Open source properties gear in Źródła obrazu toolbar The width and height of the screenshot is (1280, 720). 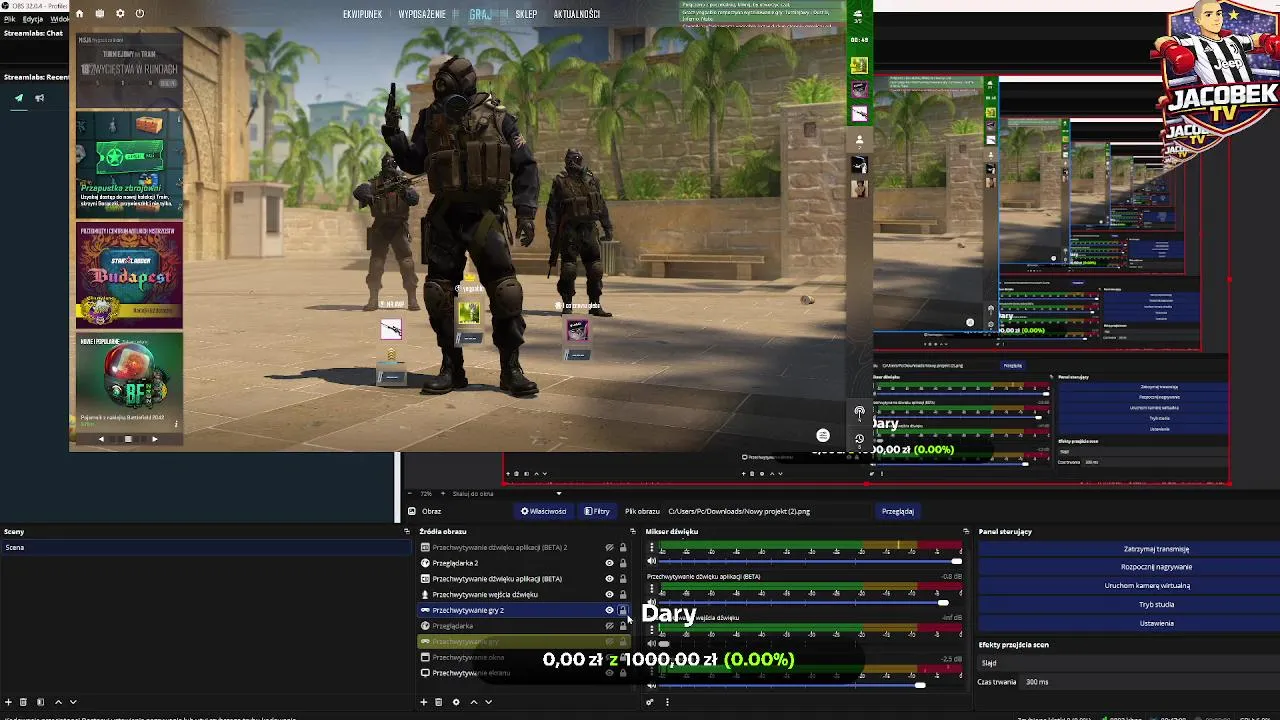pos(456,702)
